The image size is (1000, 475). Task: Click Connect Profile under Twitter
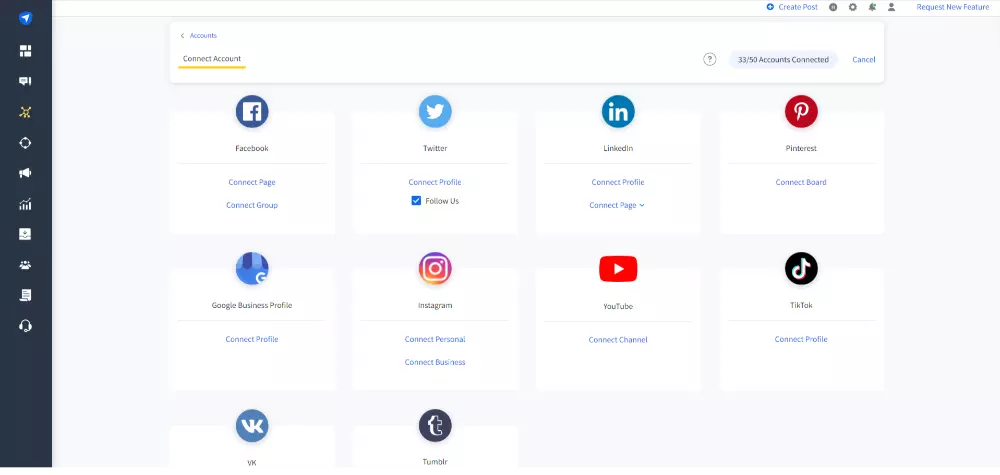(x=435, y=182)
